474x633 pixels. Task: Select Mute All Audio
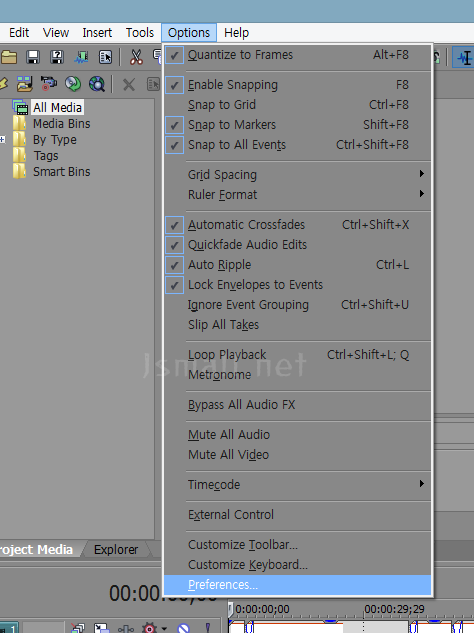click(x=298, y=435)
